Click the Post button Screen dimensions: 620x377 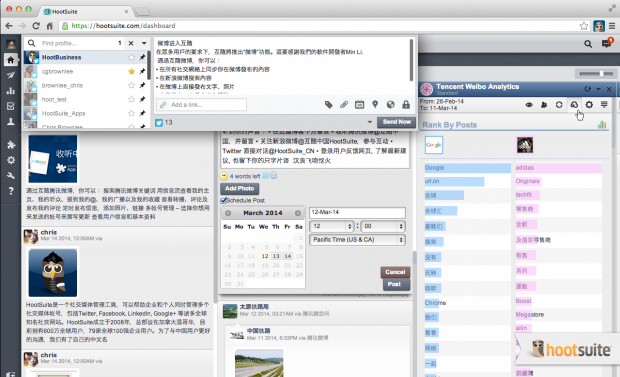point(396,284)
